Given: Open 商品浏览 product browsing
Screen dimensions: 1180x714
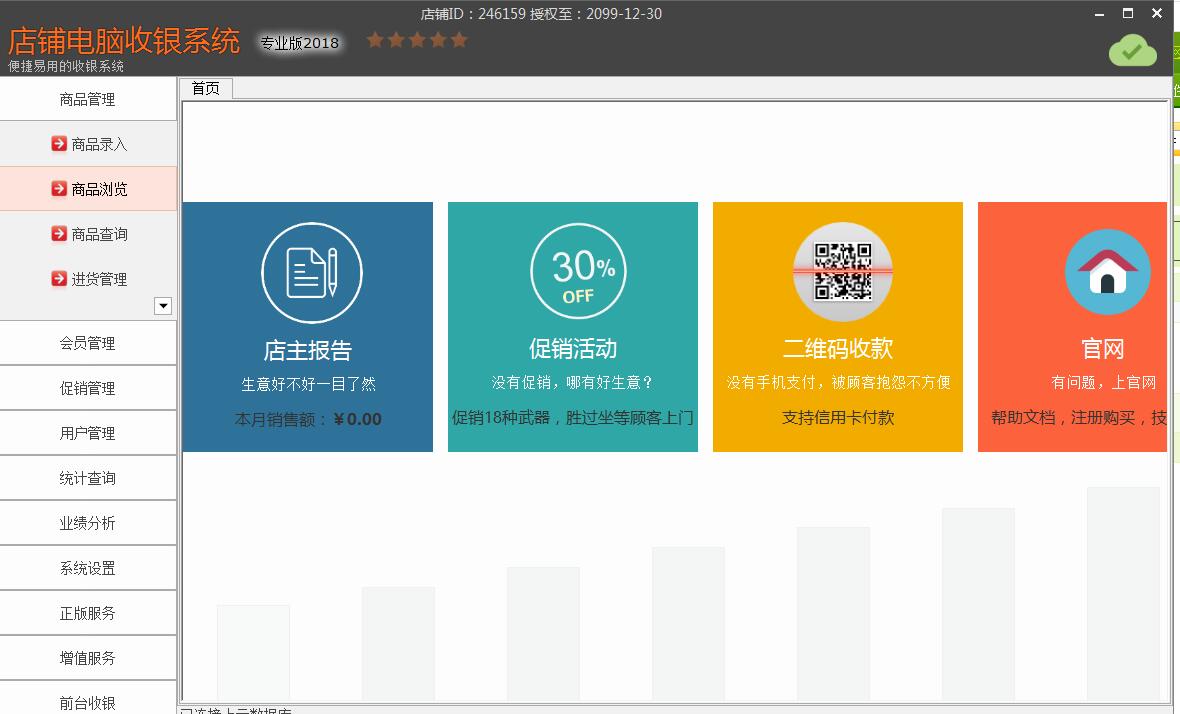Looking at the screenshot, I should coord(88,189).
